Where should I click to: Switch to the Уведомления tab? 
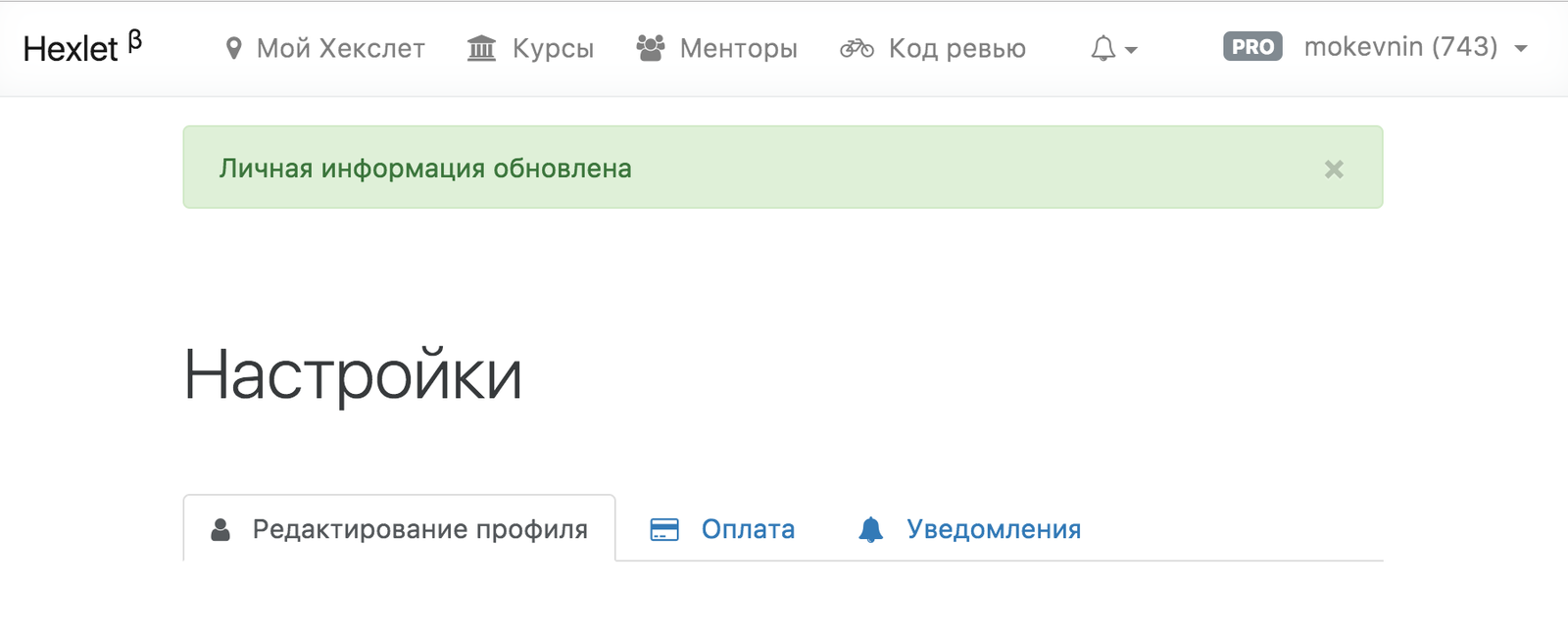(x=994, y=530)
